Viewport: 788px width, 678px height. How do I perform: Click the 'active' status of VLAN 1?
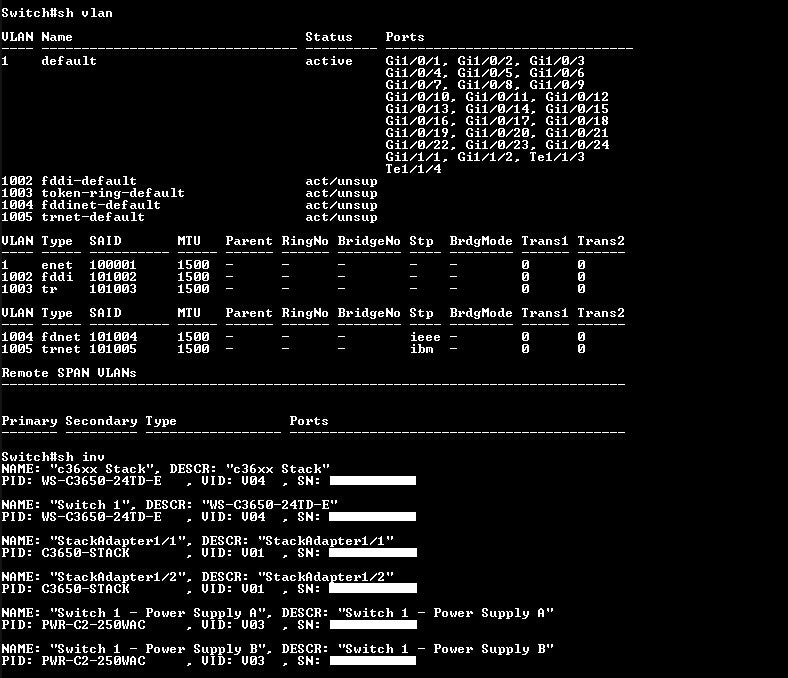pyautogui.click(x=329, y=61)
